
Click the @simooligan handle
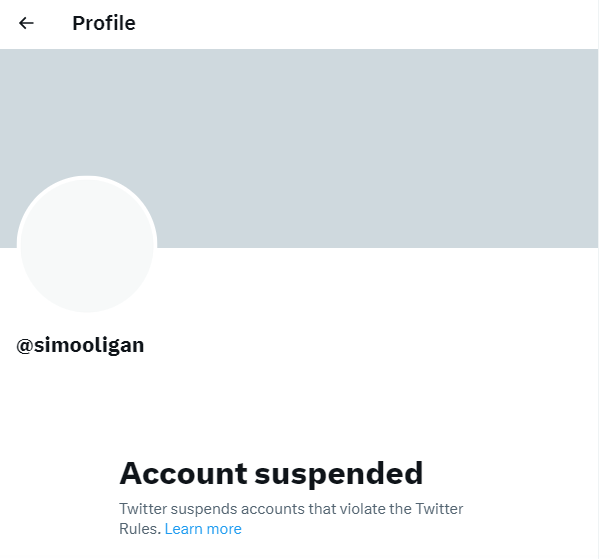click(x=80, y=346)
